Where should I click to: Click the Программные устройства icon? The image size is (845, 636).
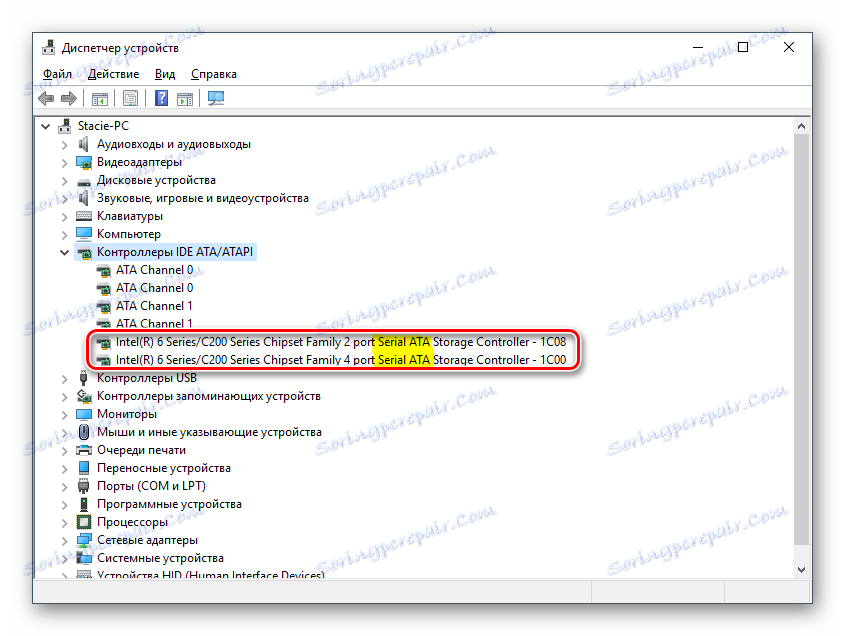(84, 504)
